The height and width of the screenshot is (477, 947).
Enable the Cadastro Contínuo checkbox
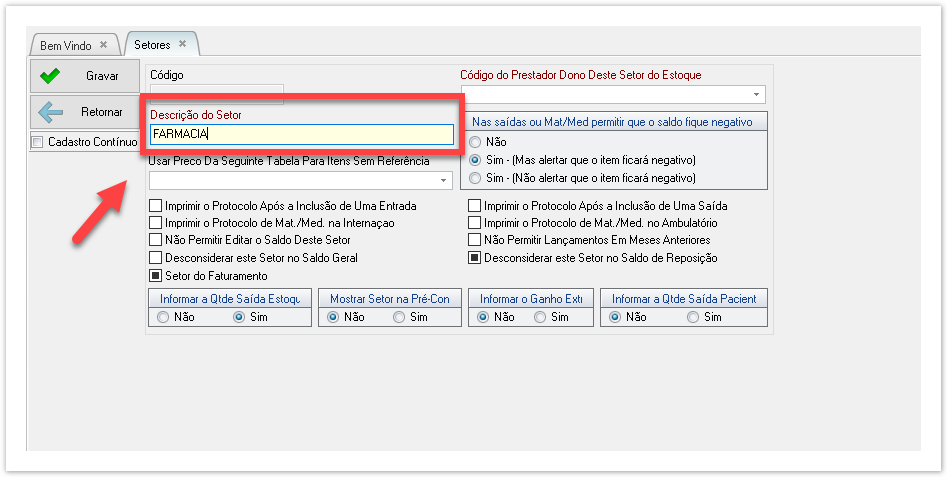click(x=38, y=142)
